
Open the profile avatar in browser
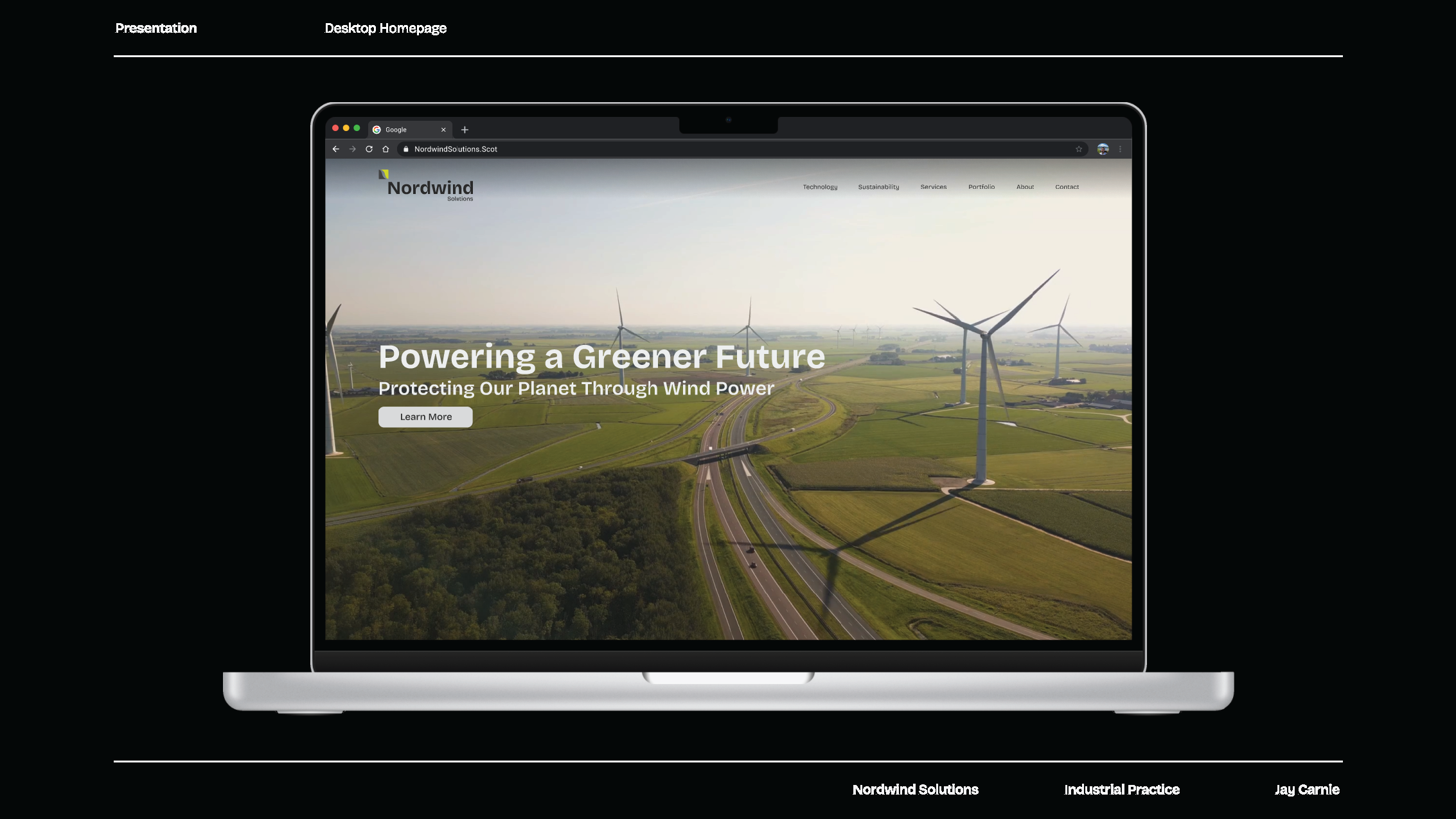(x=1103, y=149)
